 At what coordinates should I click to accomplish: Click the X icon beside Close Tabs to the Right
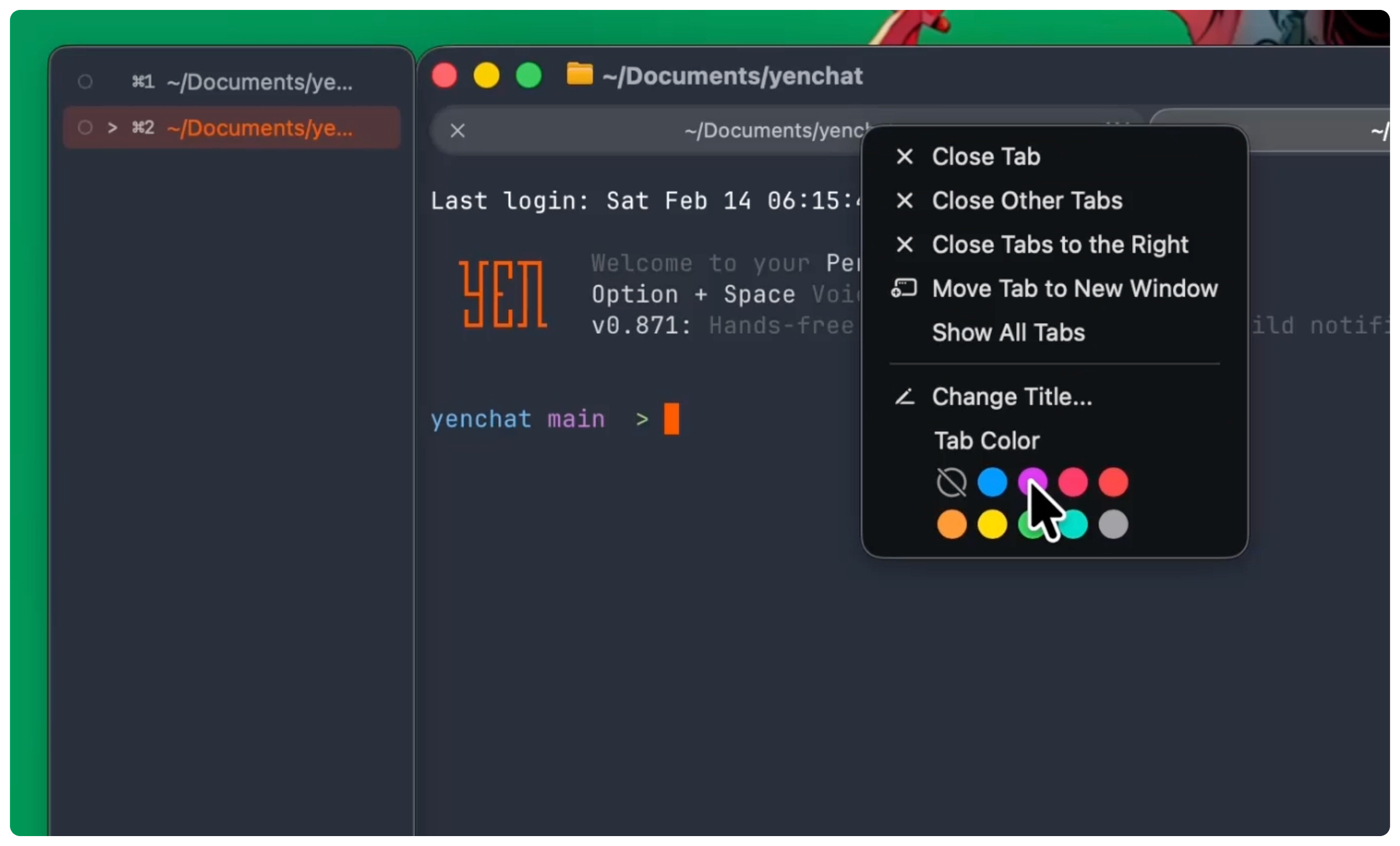point(904,244)
